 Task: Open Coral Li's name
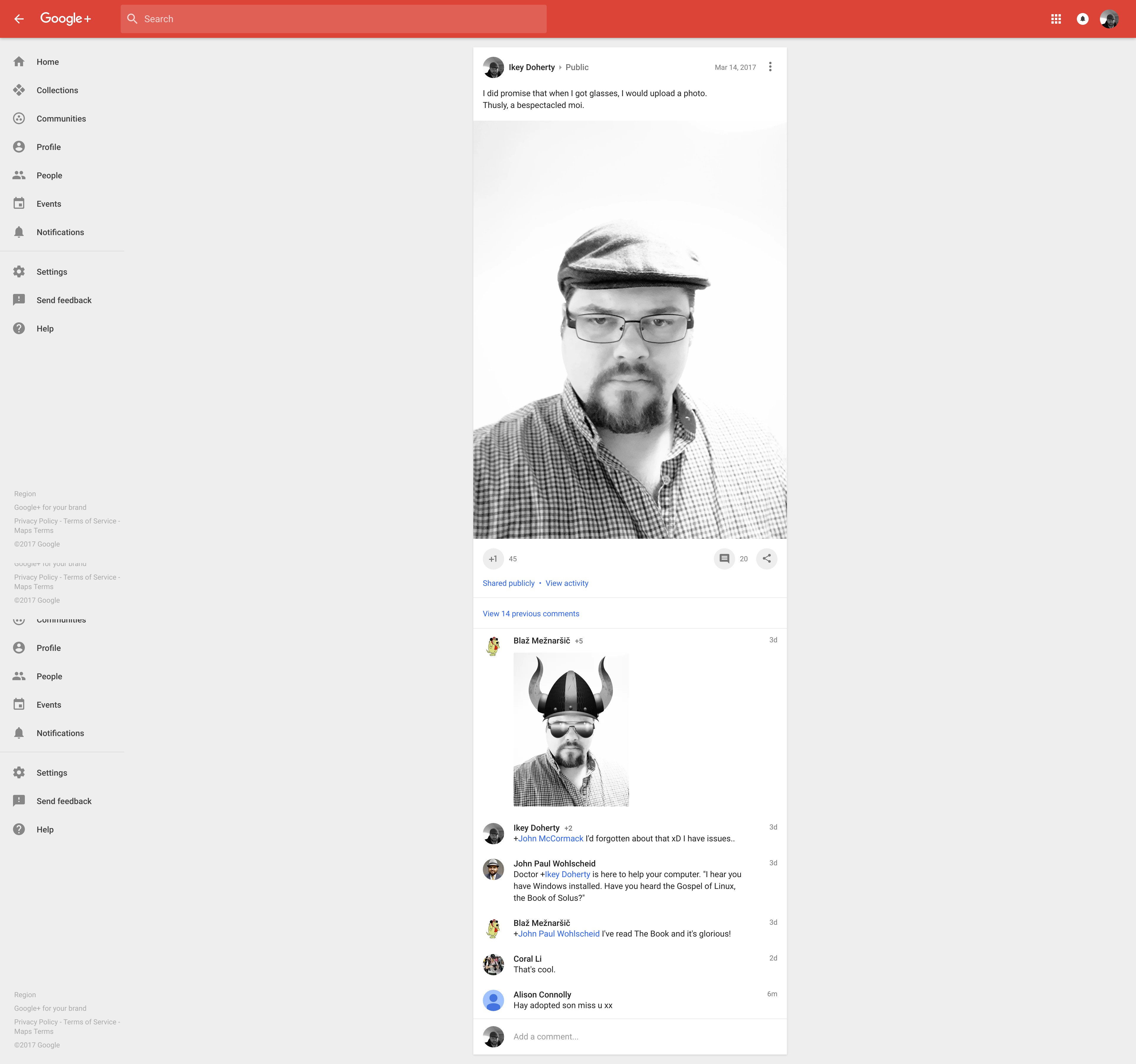click(527, 959)
